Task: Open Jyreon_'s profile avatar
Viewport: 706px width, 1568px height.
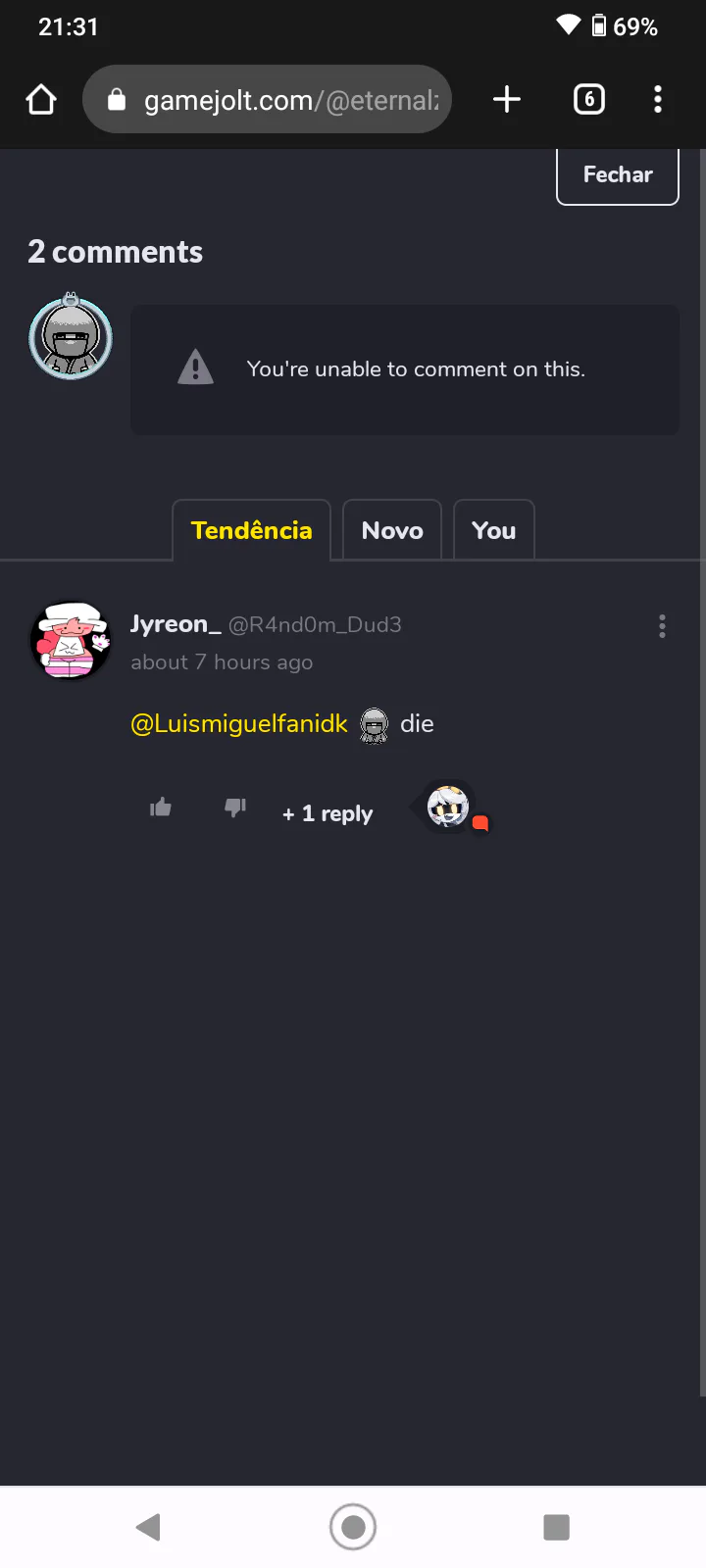Action: click(71, 641)
